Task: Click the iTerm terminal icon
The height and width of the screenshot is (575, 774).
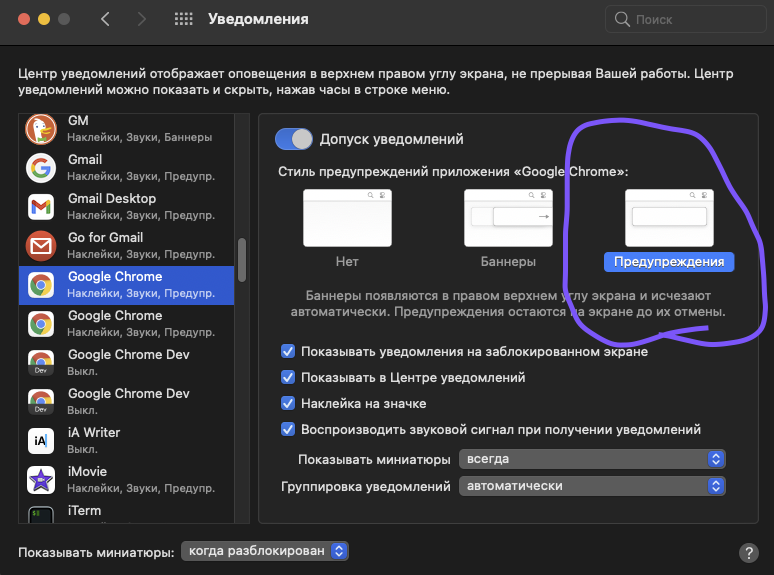Action: click(x=41, y=515)
